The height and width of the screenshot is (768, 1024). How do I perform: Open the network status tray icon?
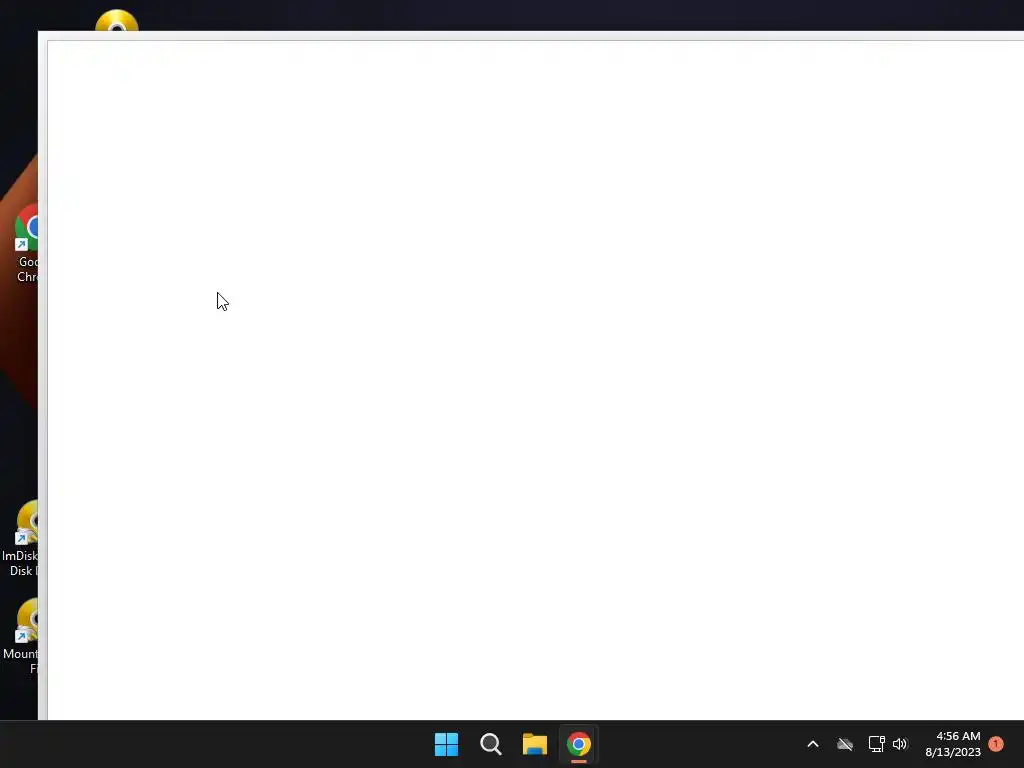pyautogui.click(x=876, y=744)
